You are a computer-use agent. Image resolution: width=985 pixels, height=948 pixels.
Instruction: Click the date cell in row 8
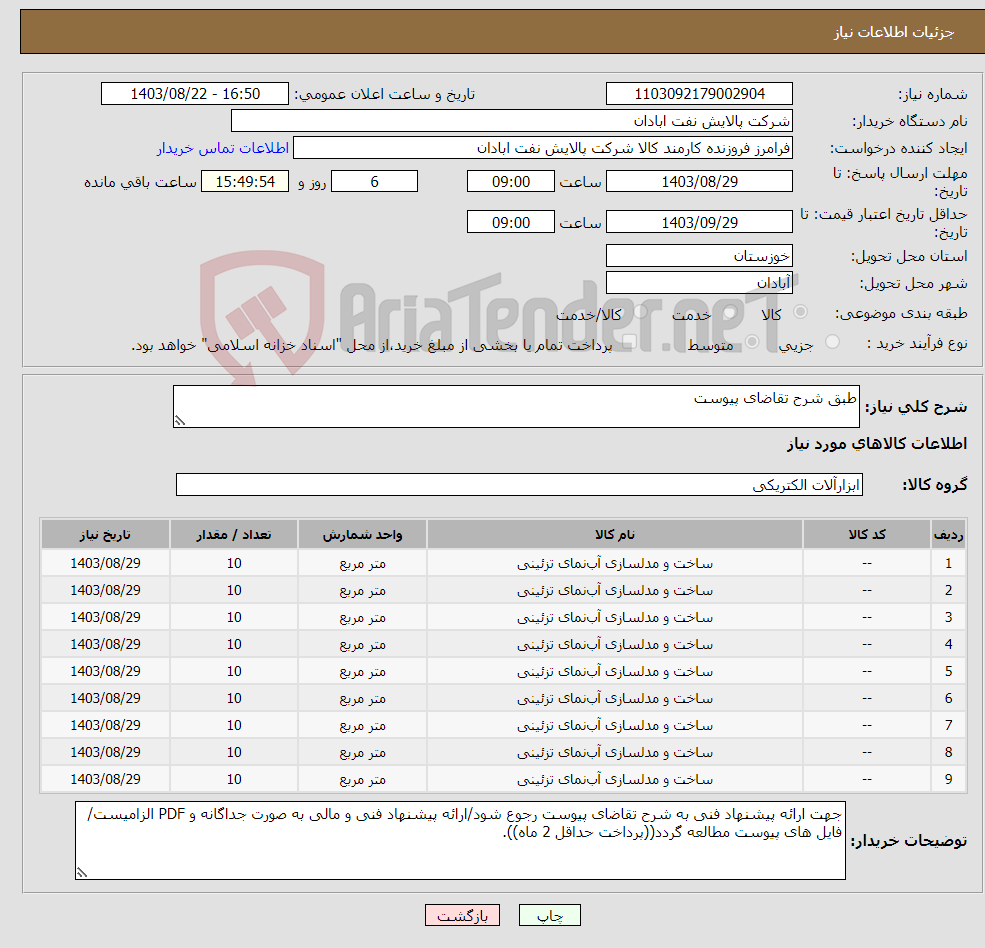105,753
